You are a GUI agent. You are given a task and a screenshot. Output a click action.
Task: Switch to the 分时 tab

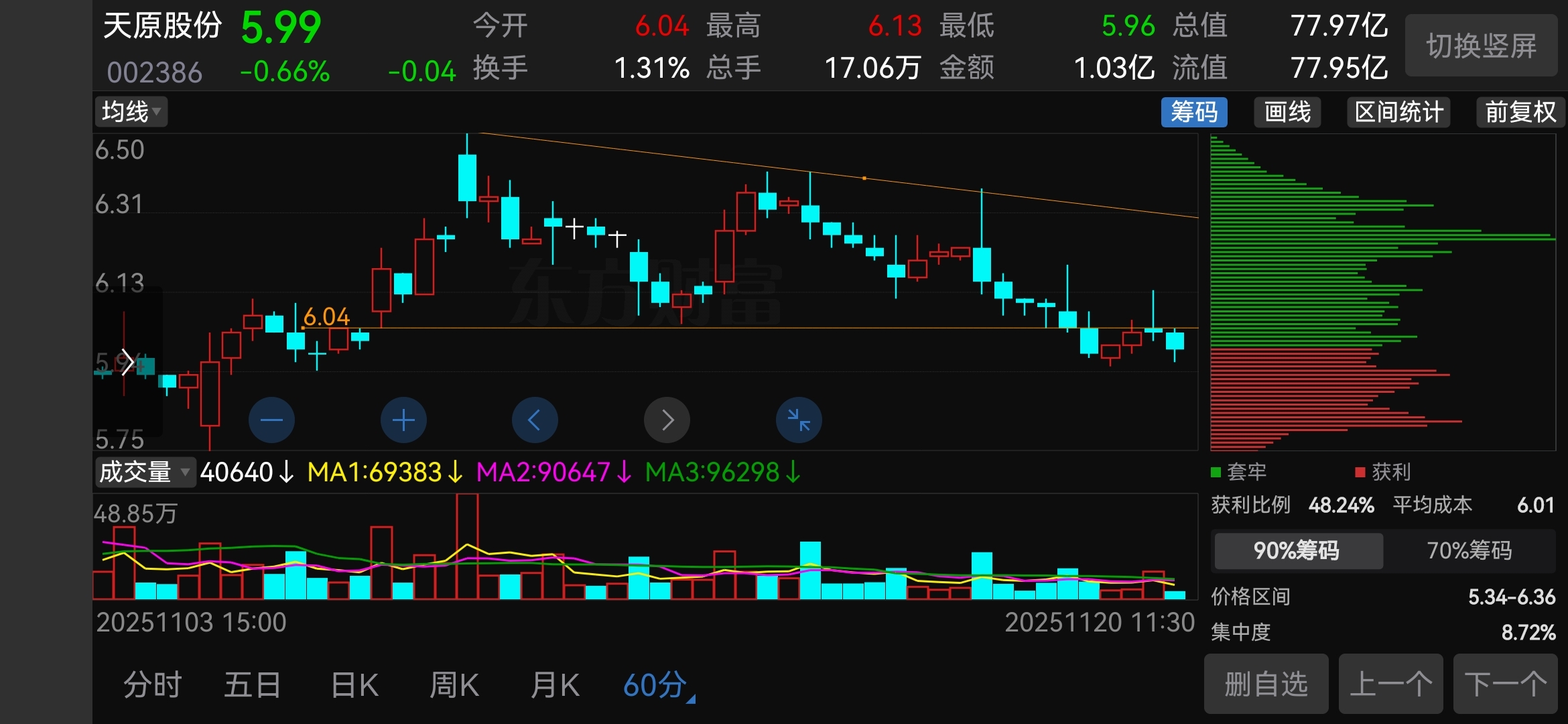(x=153, y=685)
